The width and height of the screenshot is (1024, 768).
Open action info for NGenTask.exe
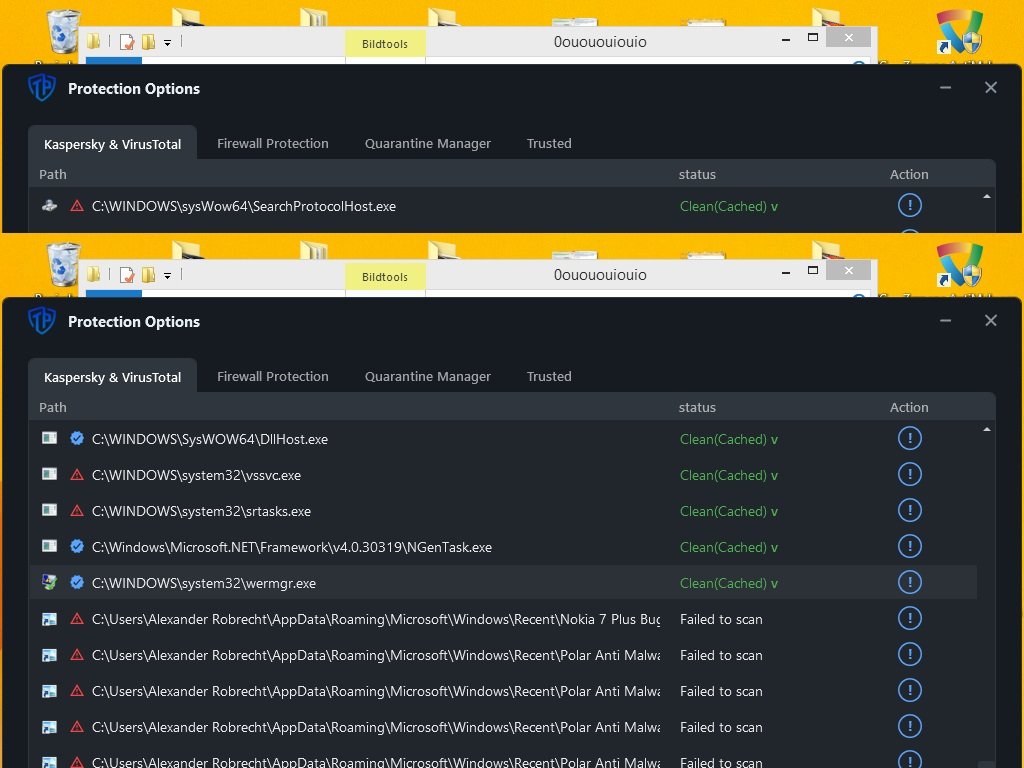pyautogui.click(x=910, y=546)
